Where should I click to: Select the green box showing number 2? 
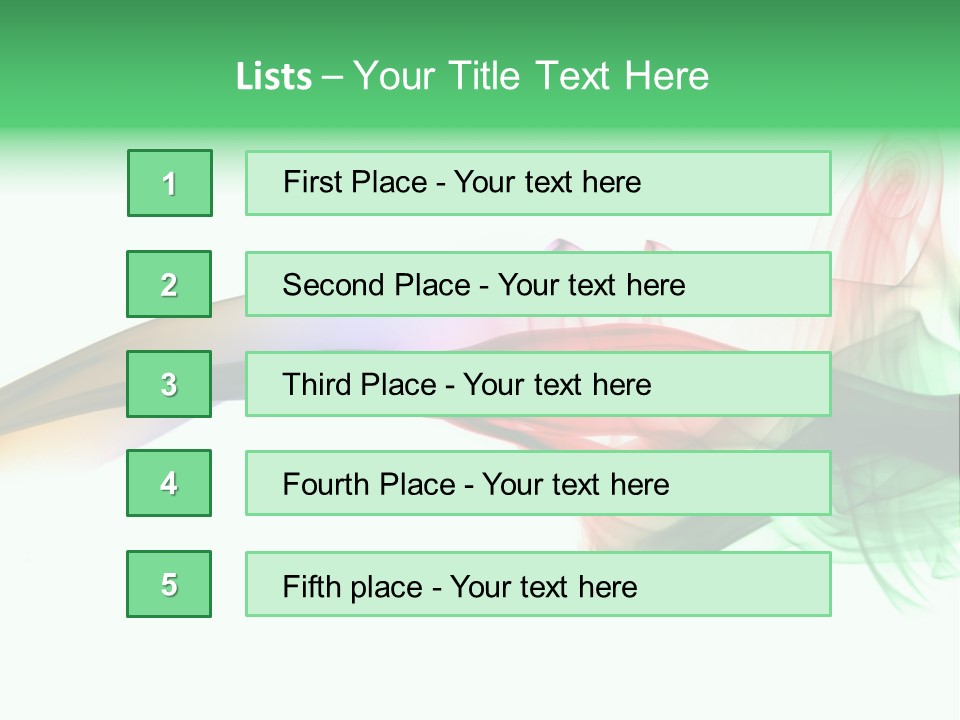tap(169, 284)
